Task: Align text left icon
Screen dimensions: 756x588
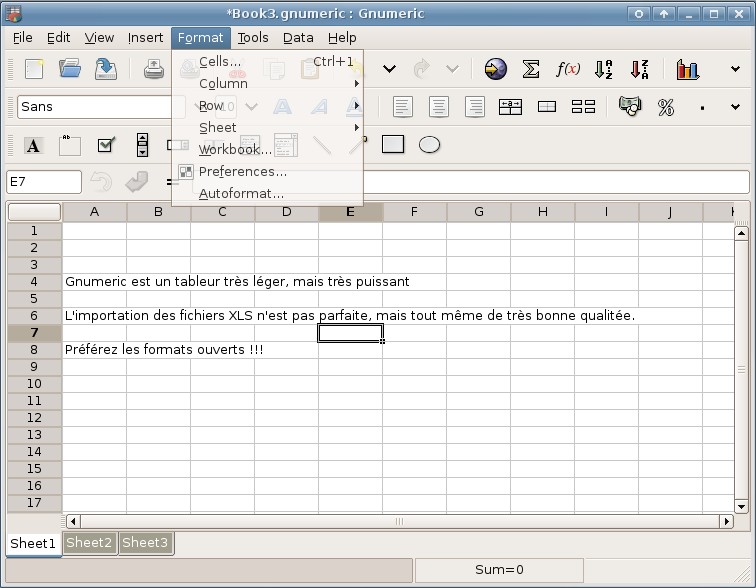Action: coord(403,107)
